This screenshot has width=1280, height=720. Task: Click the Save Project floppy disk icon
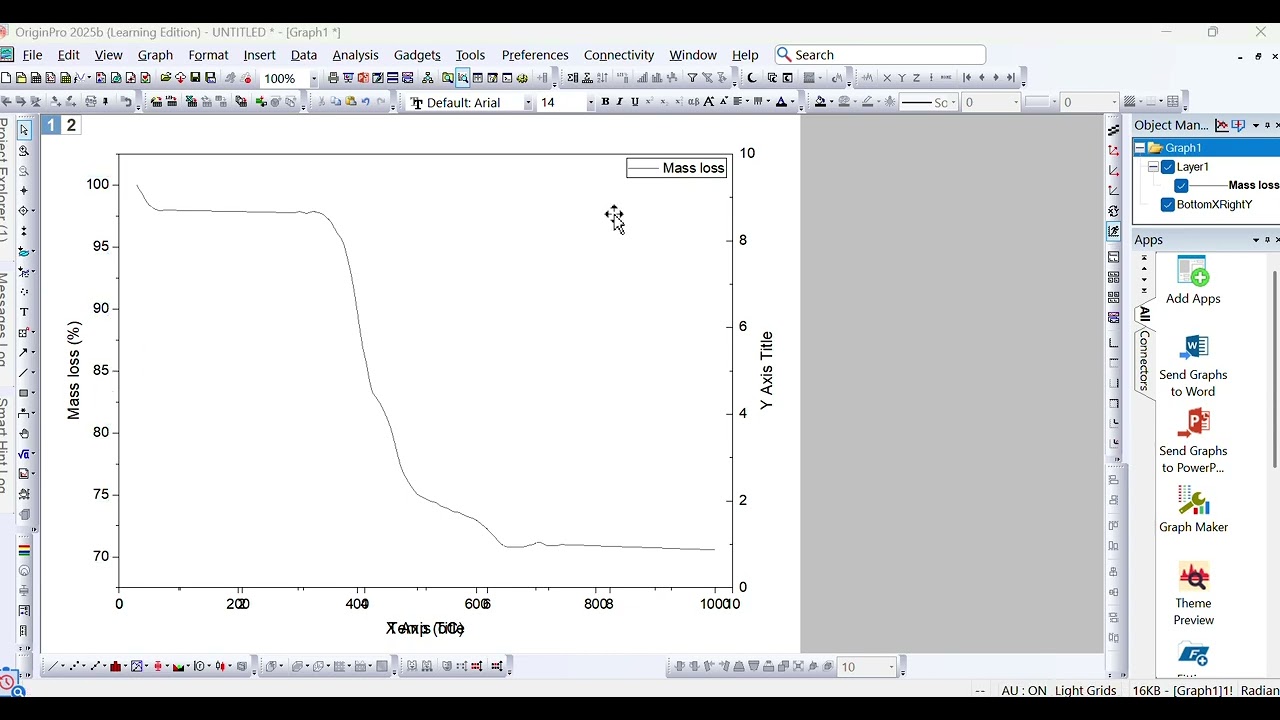(x=195, y=78)
